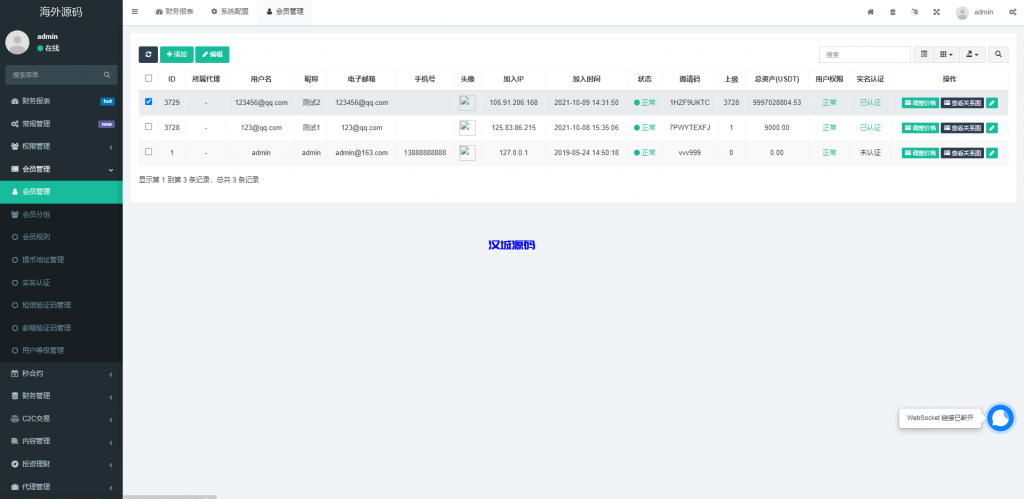The width and height of the screenshot is (1024, 499).
Task: Expand 内容管理 in the sidebar
Action: (61, 441)
